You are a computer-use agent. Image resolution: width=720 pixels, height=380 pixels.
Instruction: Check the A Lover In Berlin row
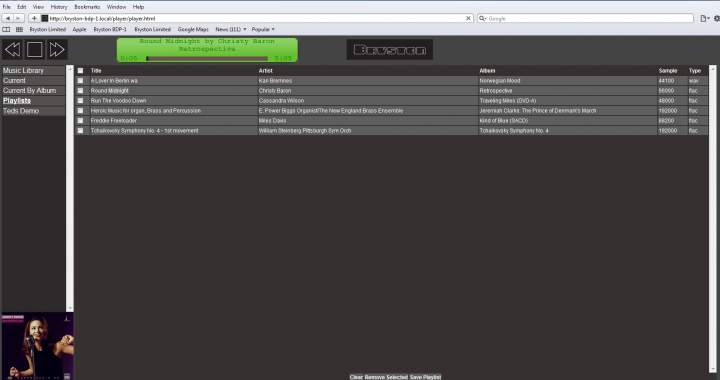pos(80,81)
